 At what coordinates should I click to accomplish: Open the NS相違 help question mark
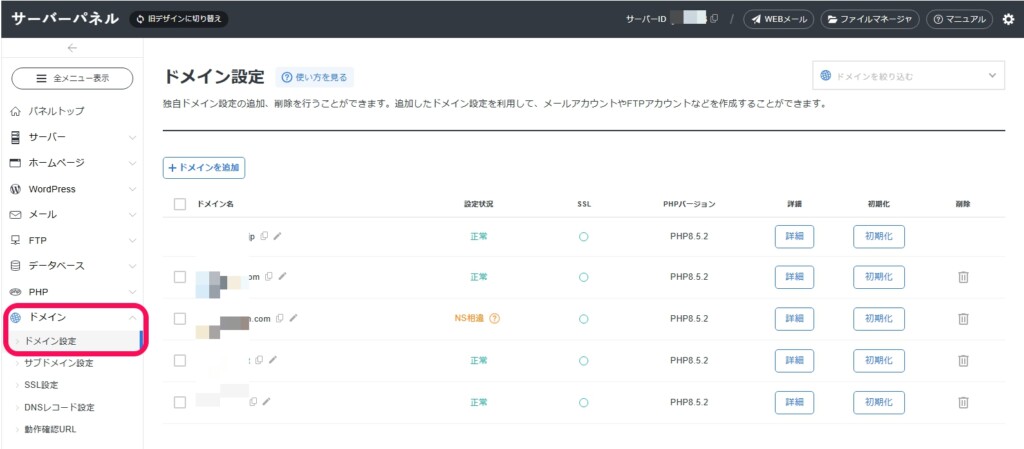point(494,318)
